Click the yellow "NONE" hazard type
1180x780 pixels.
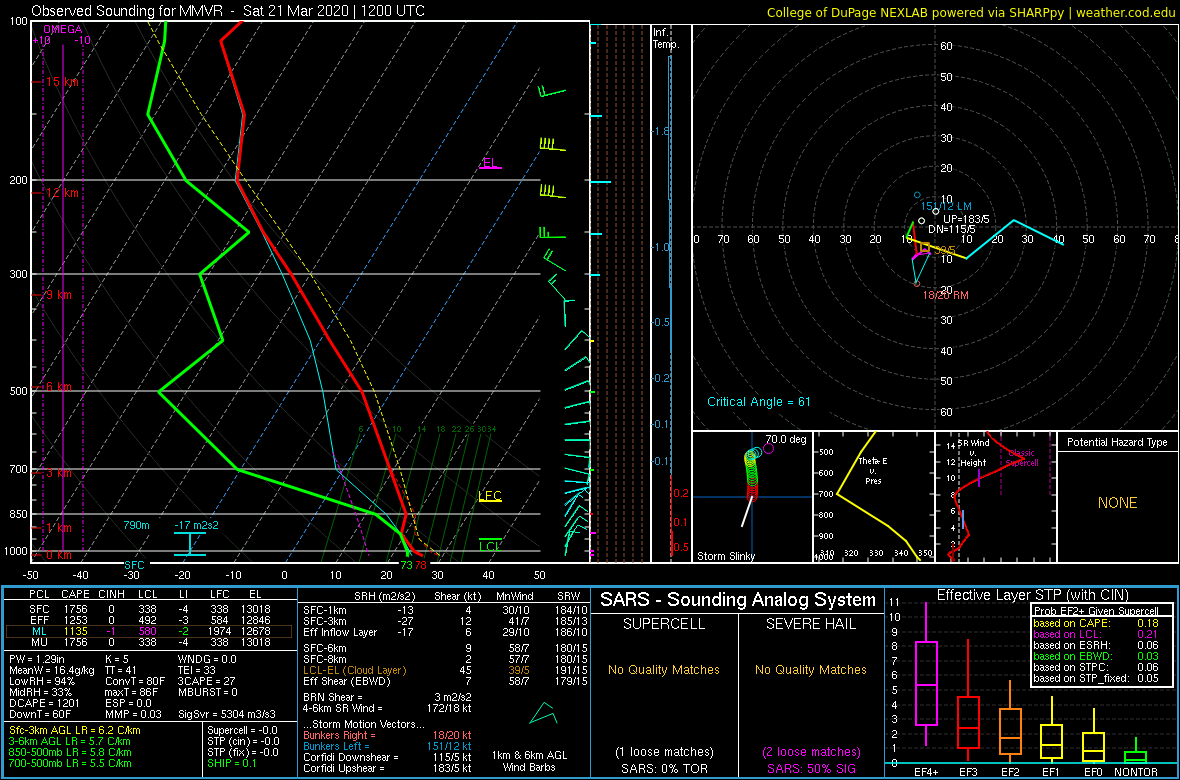tap(1116, 503)
